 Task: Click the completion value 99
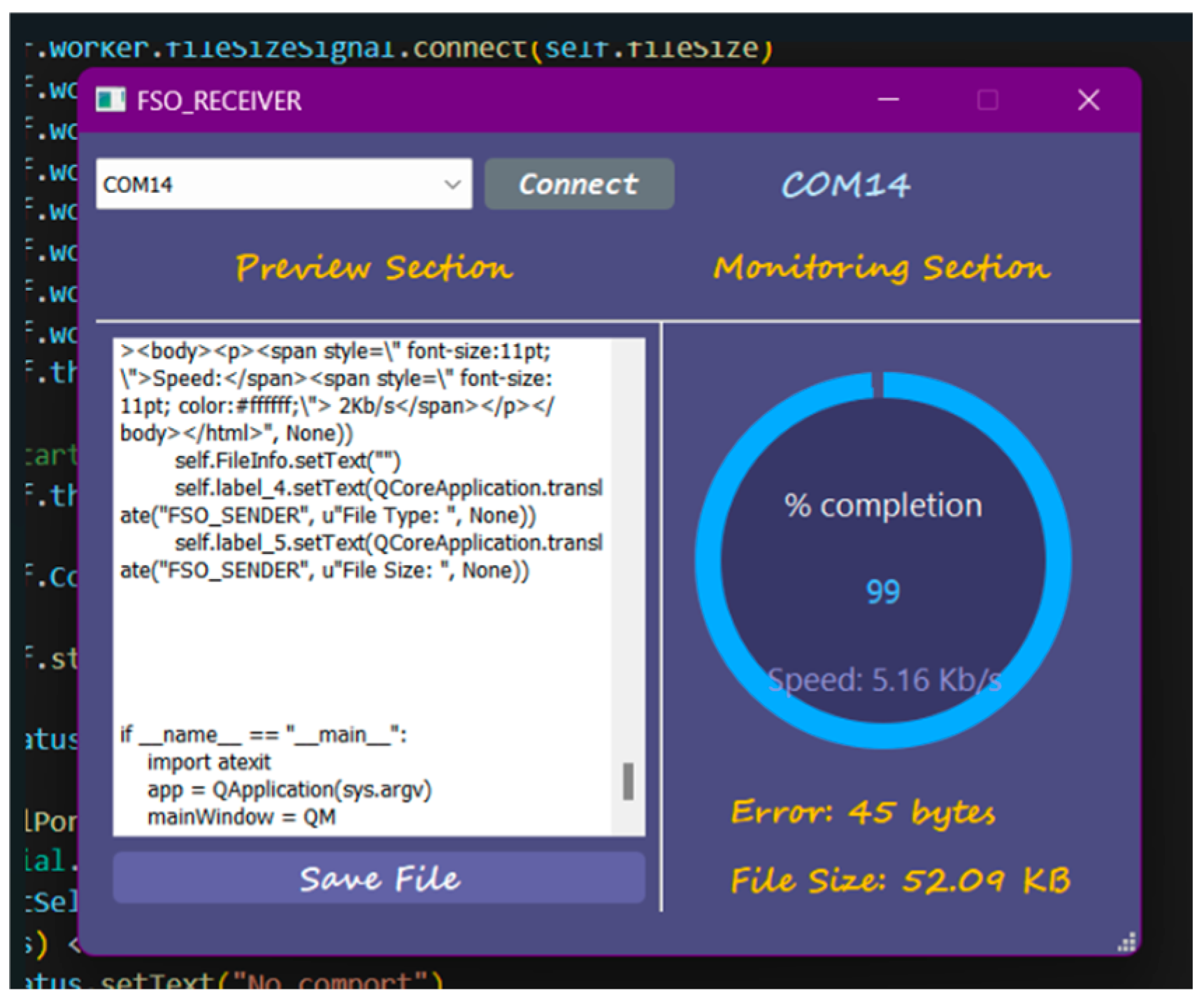(x=882, y=592)
